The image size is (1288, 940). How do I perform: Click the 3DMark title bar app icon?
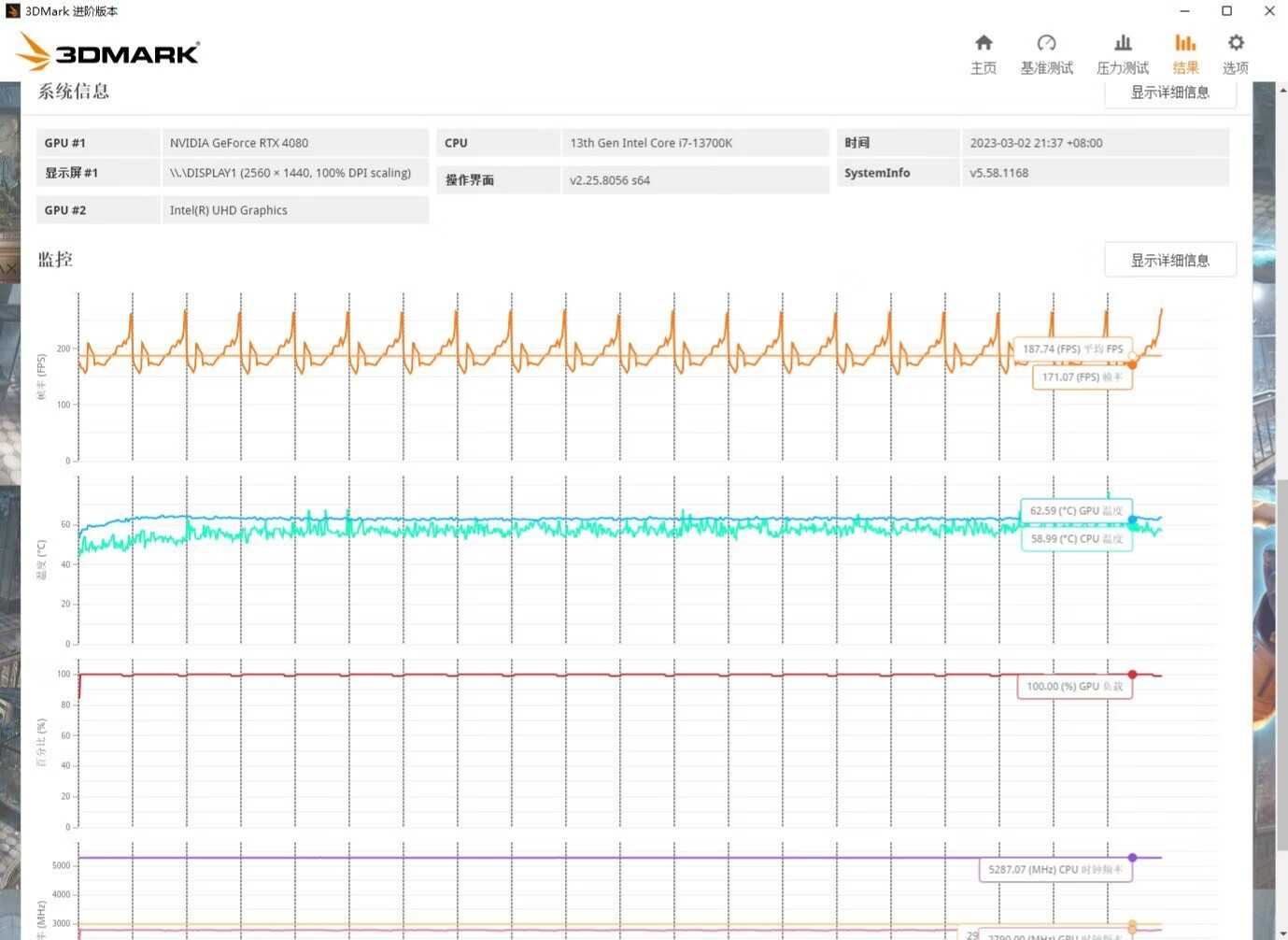[12, 11]
